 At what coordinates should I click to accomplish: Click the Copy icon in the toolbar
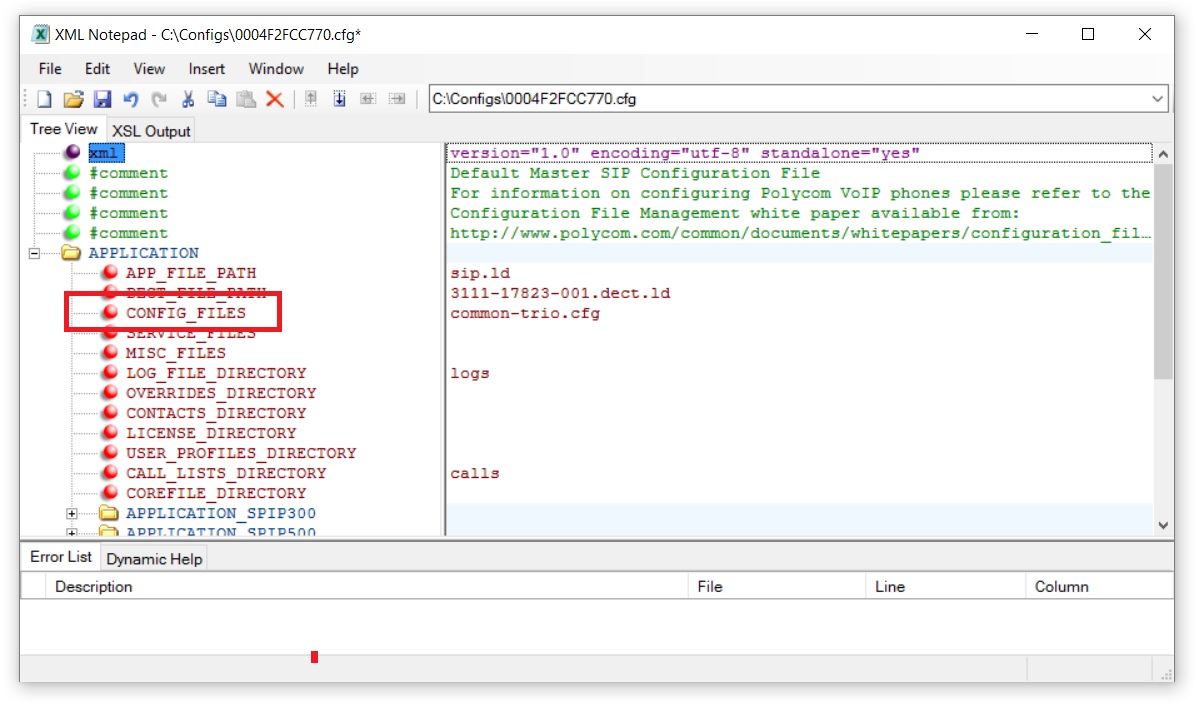click(x=216, y=99)
